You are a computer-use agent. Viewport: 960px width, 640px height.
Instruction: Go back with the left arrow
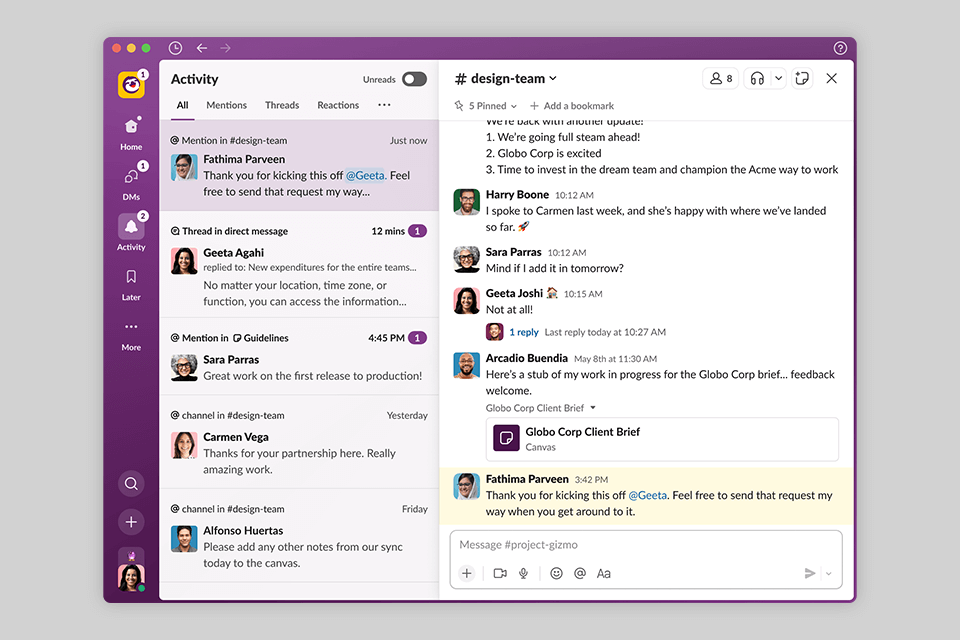coord(201,48)
